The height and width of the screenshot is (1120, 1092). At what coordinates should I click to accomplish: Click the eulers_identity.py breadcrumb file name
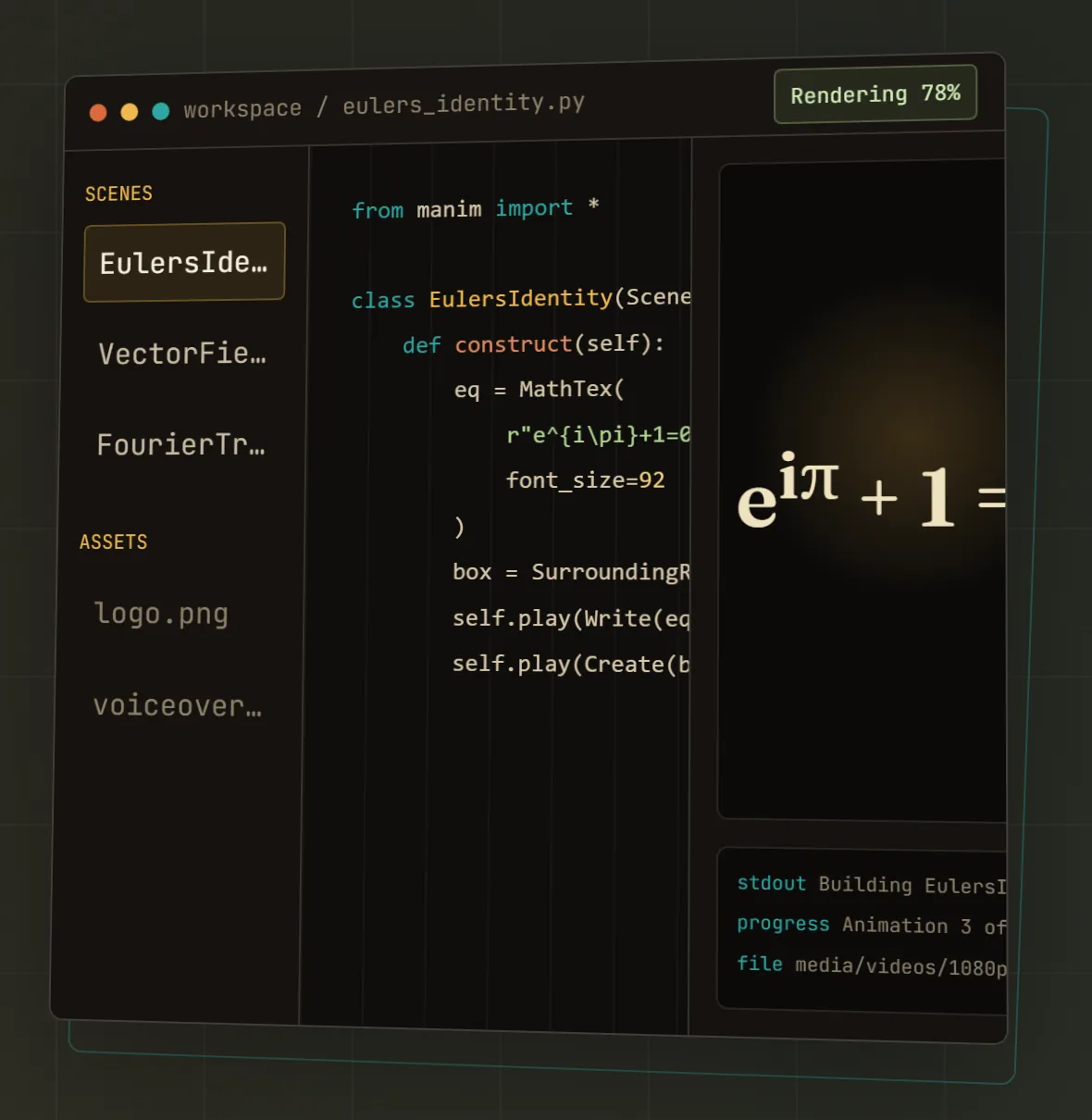[464, 104]
